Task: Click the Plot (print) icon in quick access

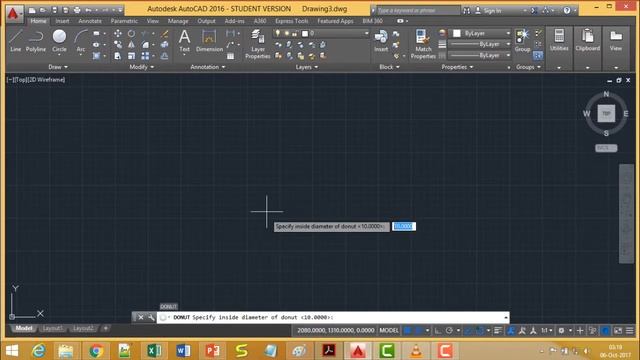Action: click(x=77, y=10)
